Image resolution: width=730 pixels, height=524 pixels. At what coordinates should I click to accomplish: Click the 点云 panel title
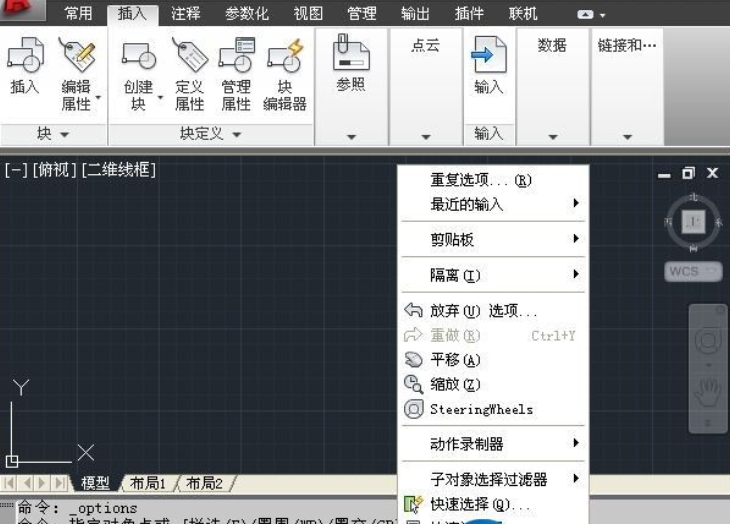pyautogui.click(x=426, y=45)
